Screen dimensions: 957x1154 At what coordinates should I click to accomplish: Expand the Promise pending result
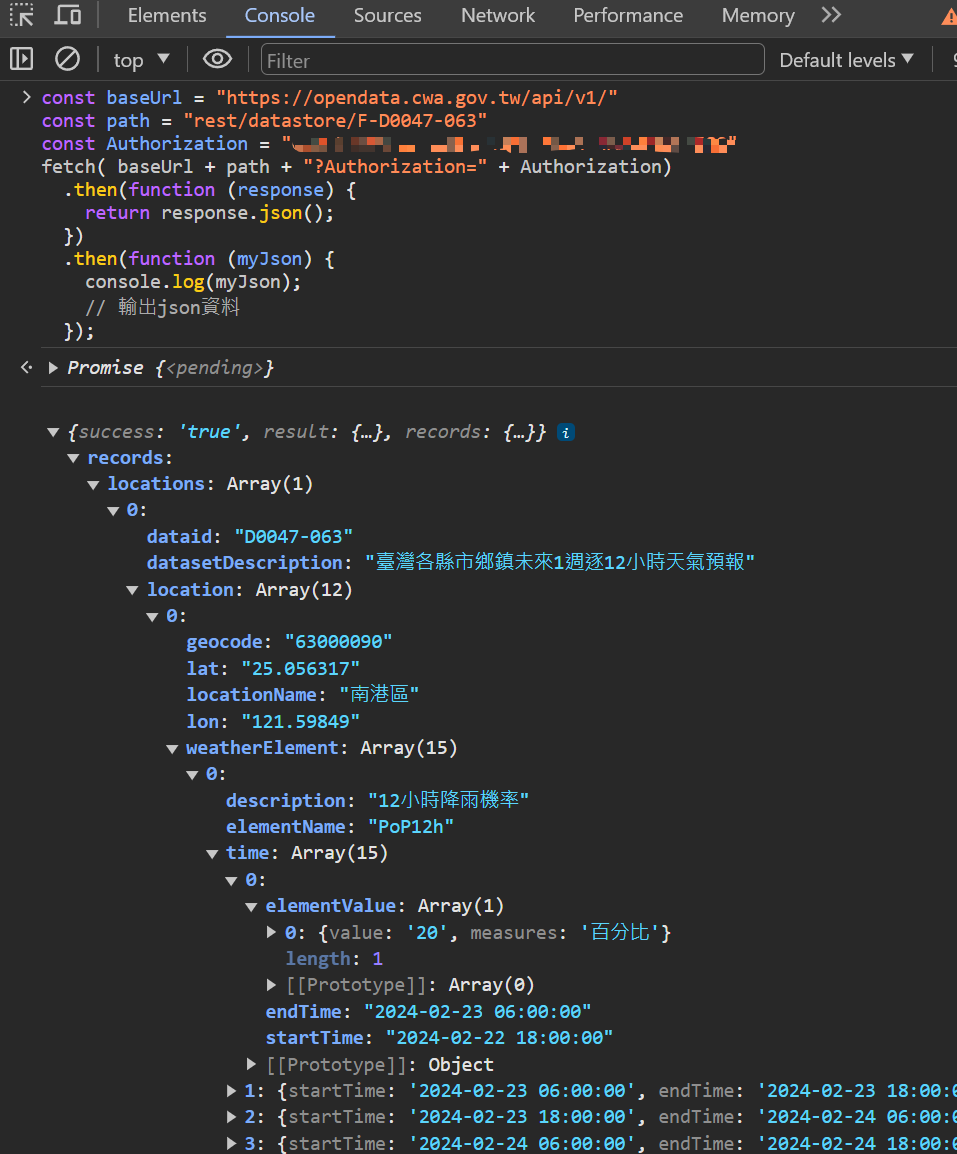(53, 368)
